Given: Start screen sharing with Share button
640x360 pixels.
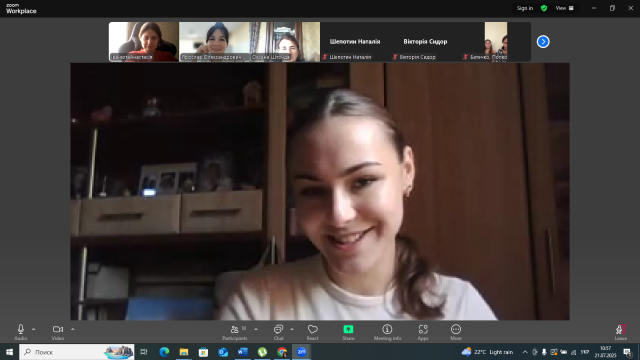Looking at the screenshot, I should pos(348,332).
